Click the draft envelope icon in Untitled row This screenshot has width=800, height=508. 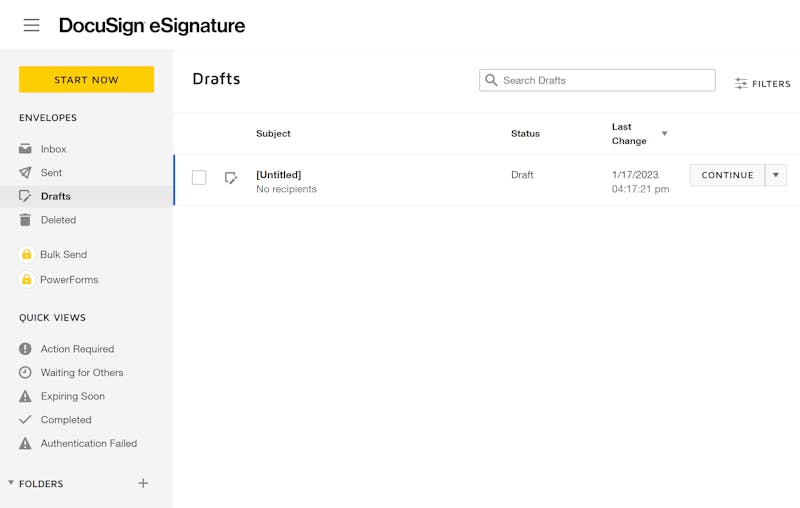[x=231, y=178]
